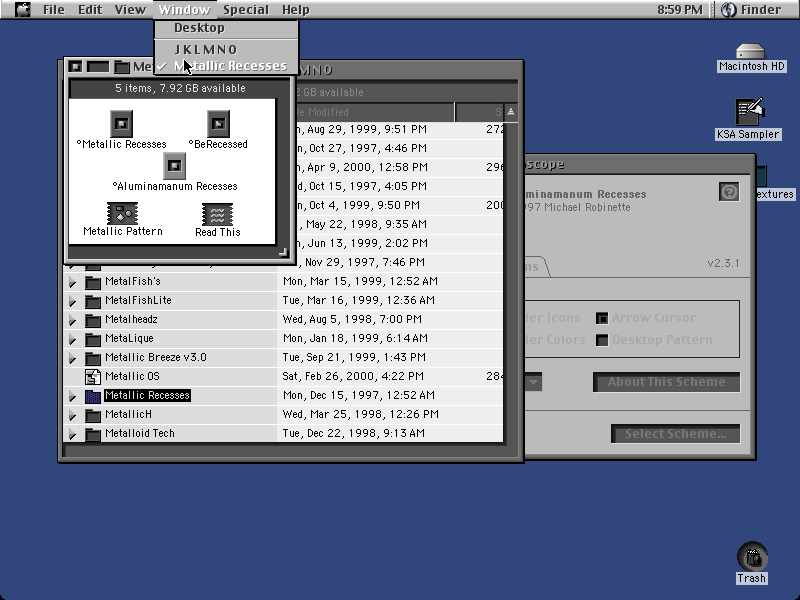Click the Trash icon on the desktop
The image size is (800, 600).
coord(752,557)
